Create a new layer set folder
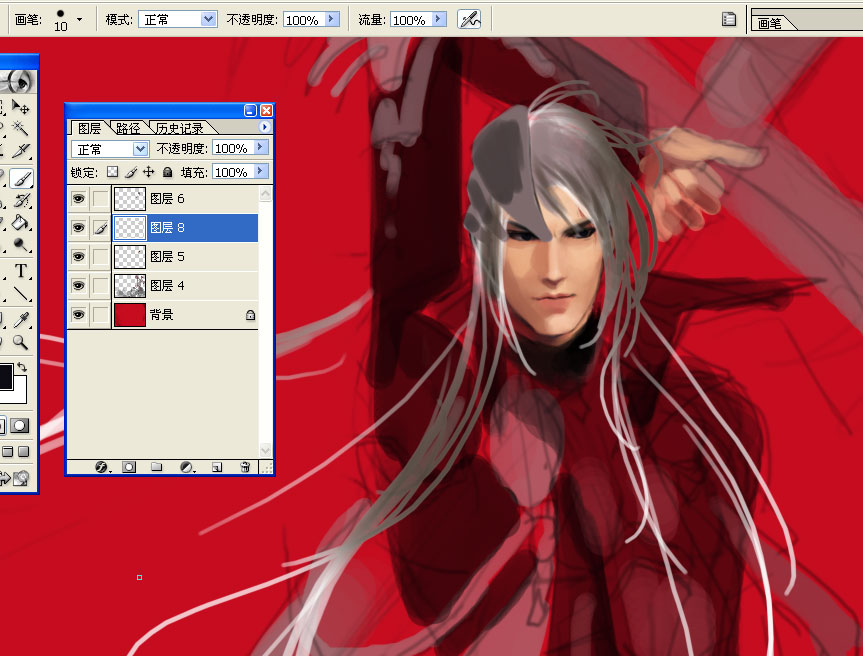863x656 pixels. pos(157,467)
